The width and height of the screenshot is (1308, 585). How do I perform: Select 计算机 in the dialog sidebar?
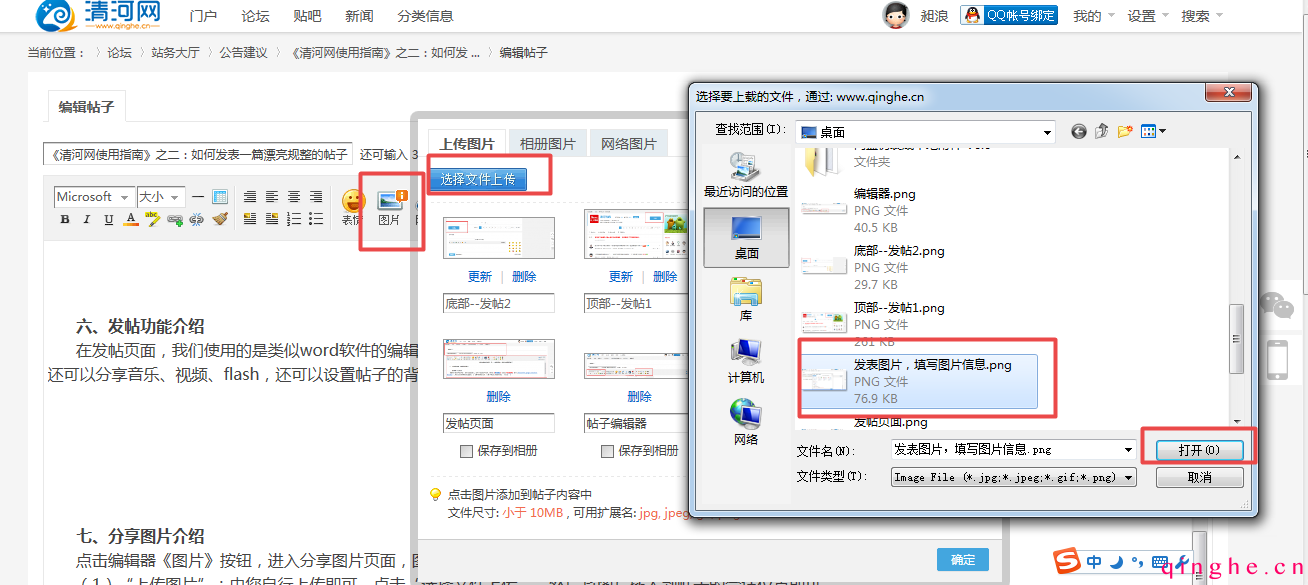click(746, 362)
